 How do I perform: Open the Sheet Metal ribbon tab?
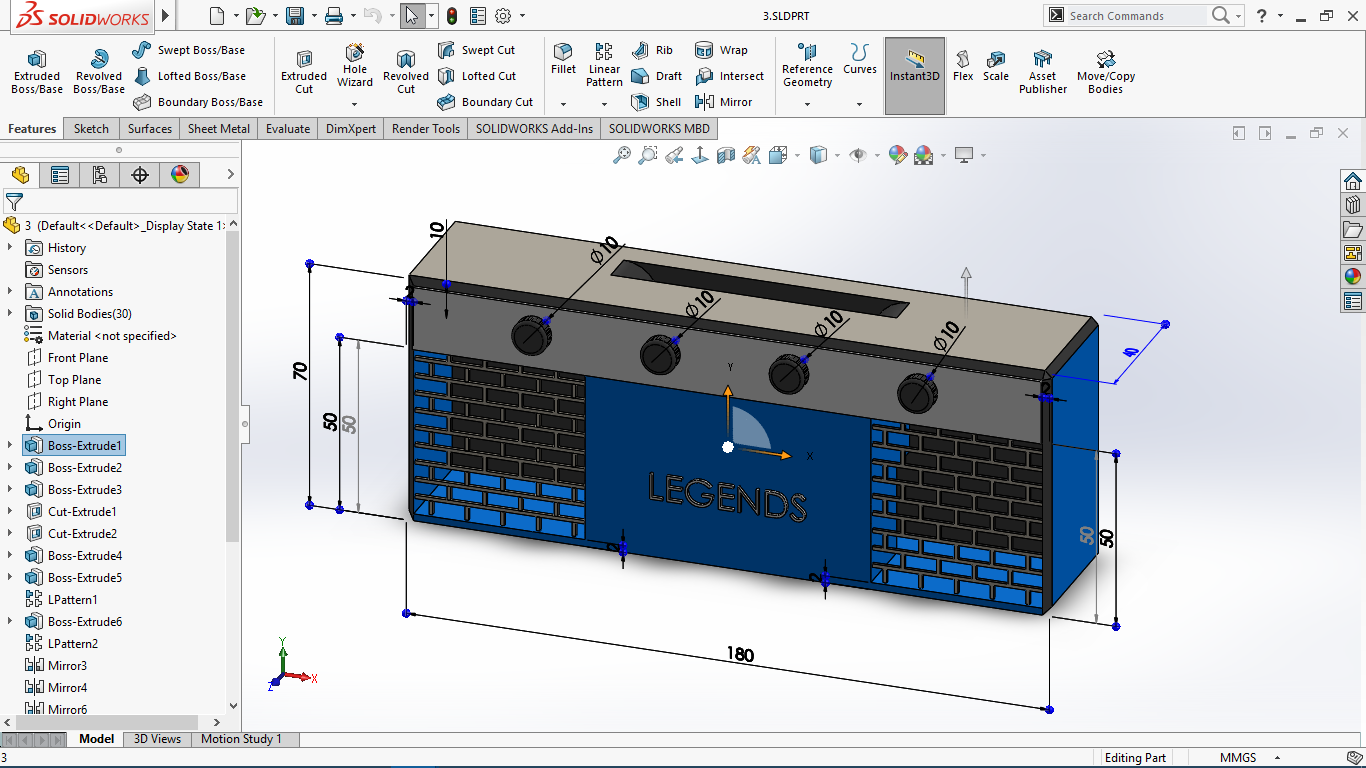tap(219, 128)
